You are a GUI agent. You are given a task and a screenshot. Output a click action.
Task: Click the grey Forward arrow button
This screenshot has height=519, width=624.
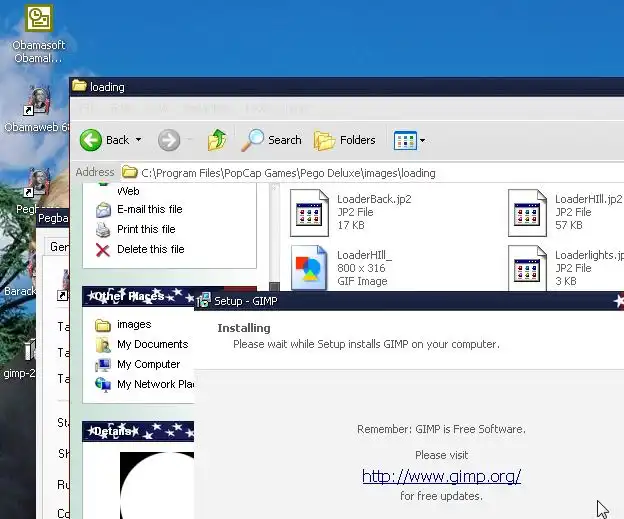[x=169, y=140]
